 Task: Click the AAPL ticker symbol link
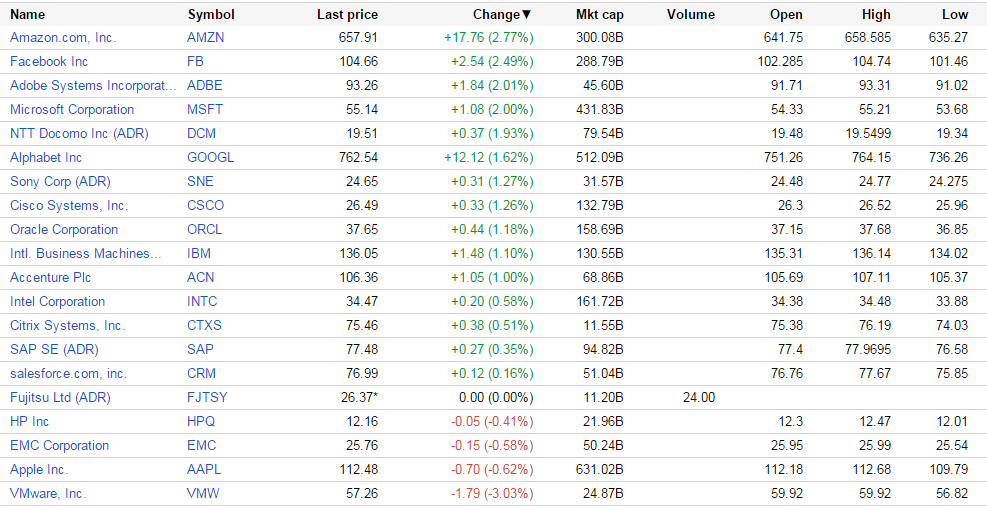(202, 469)
